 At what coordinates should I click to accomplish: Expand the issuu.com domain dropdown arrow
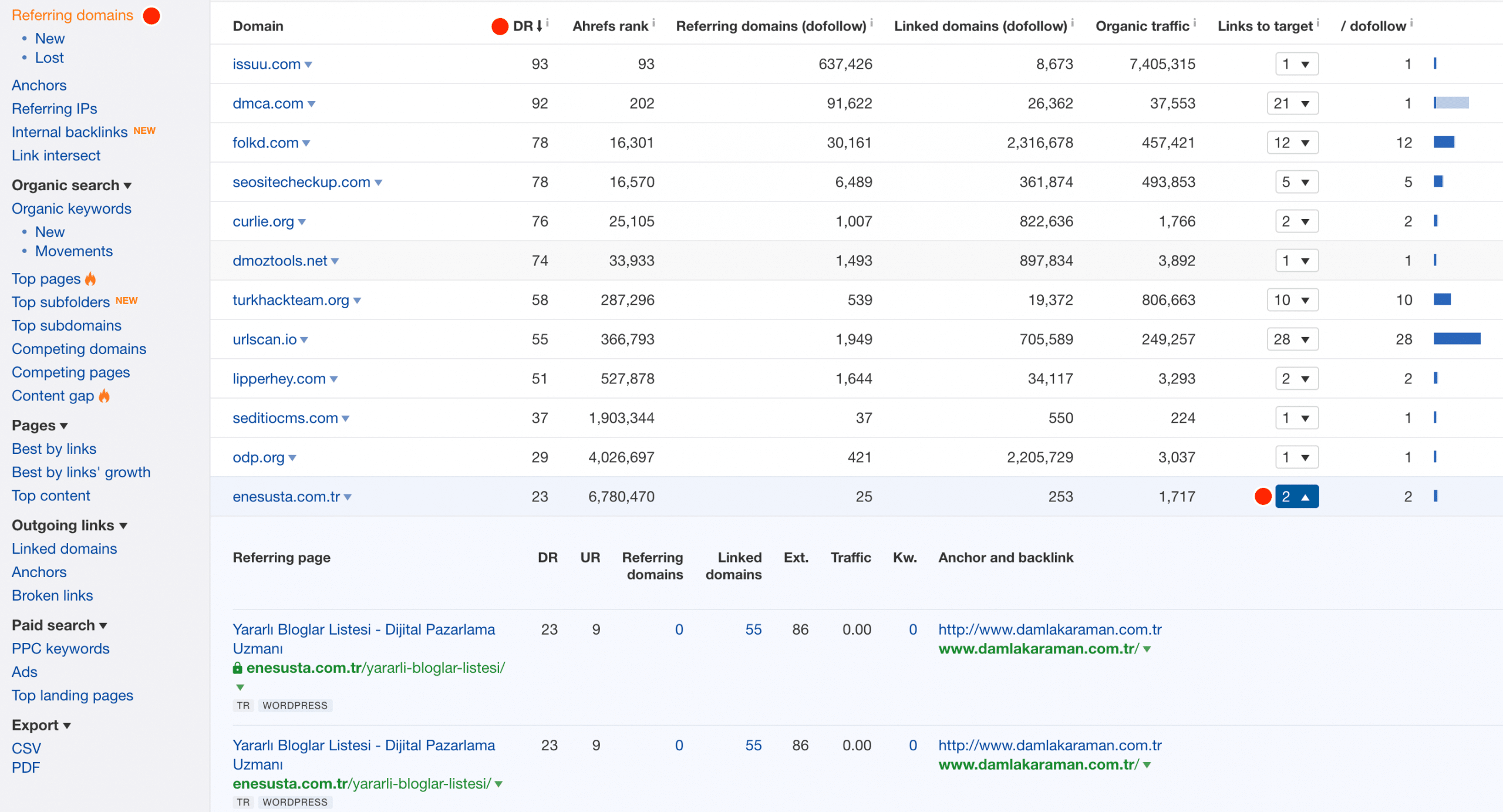308,65
